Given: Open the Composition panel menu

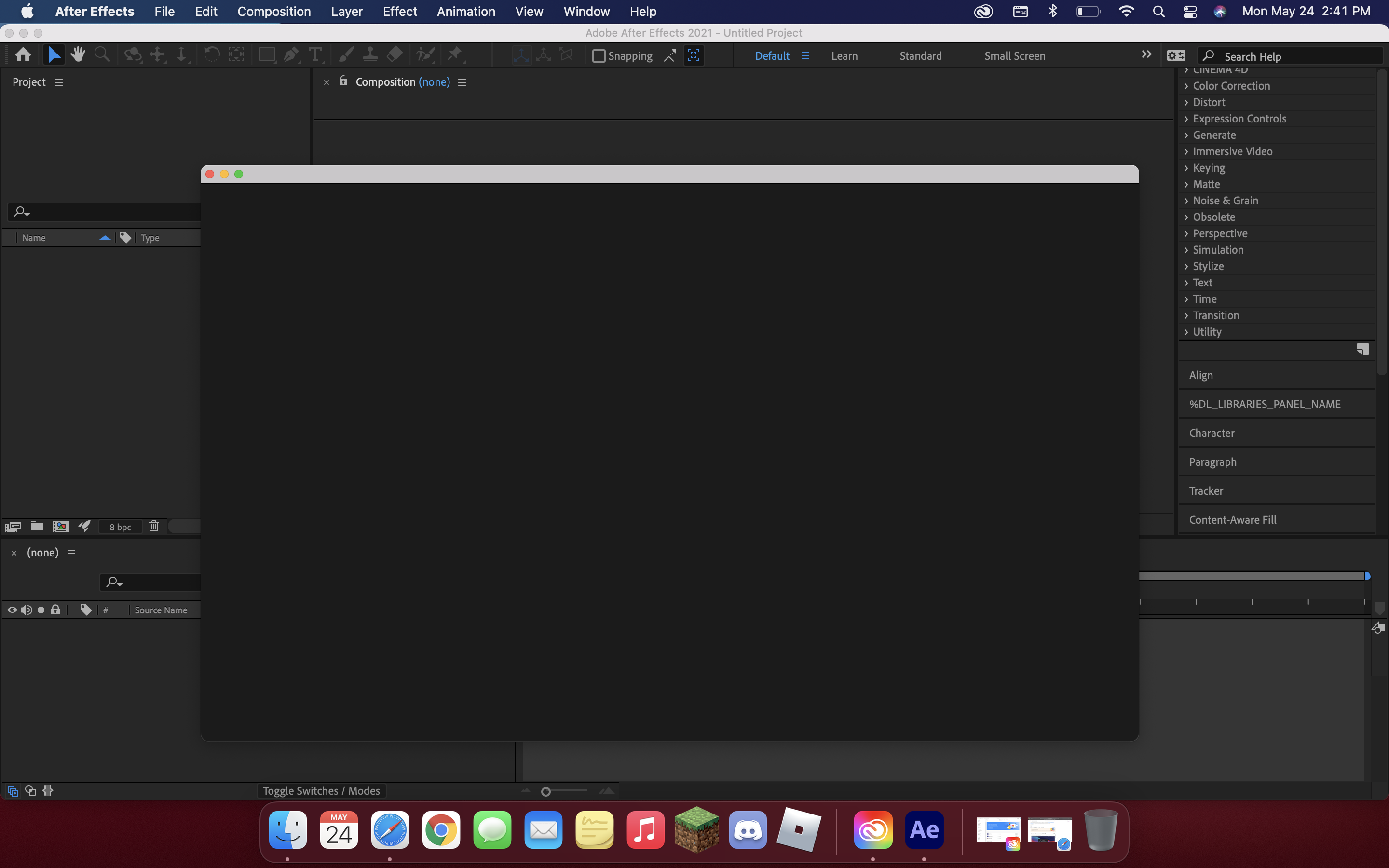Looking at the screenshot, I should click(x=462, y=82).
